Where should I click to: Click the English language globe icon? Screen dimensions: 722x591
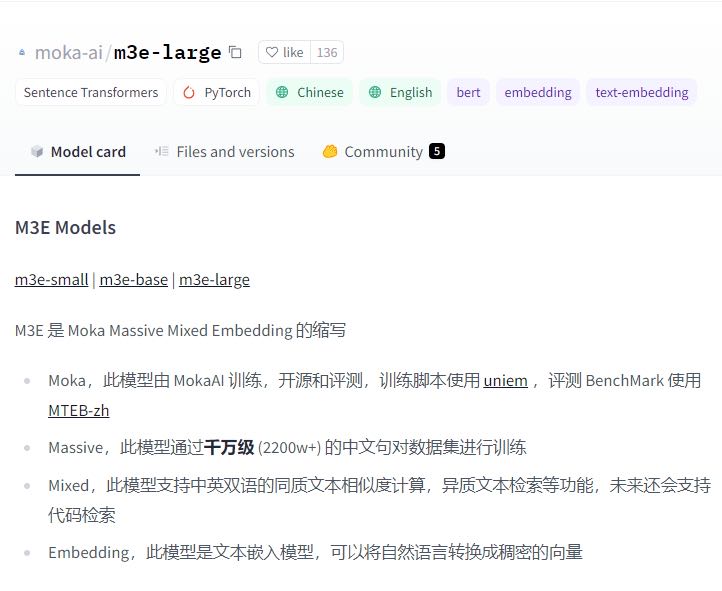375,92
